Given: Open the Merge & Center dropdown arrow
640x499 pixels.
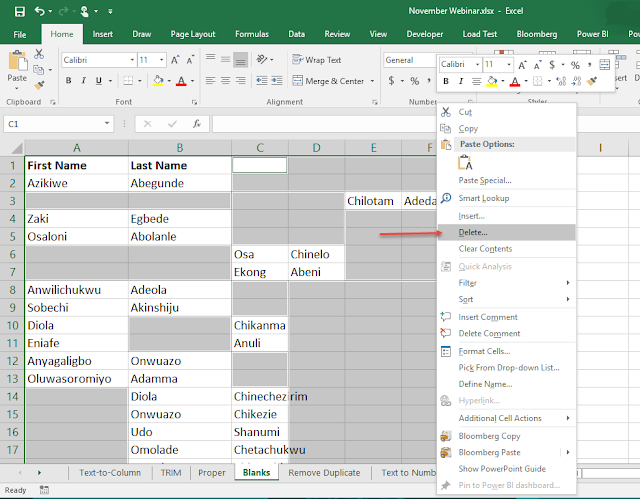Looking at the screenshot, I should [x=372, y=81].
